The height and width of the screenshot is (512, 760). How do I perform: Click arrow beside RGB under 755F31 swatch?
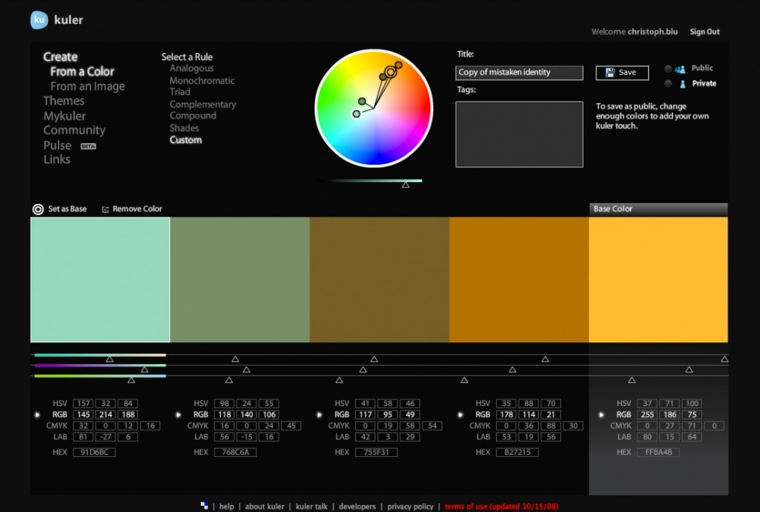[x=319, y=415]
